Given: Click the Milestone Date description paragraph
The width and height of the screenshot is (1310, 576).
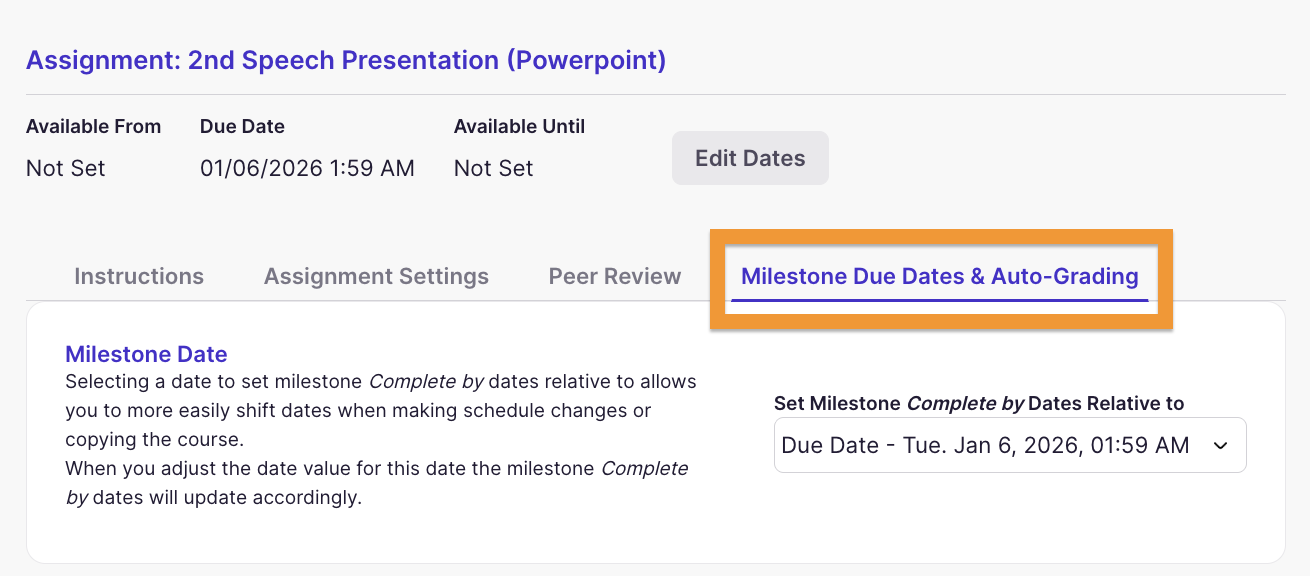Looking at the screenshot, I should coord(381,439).
